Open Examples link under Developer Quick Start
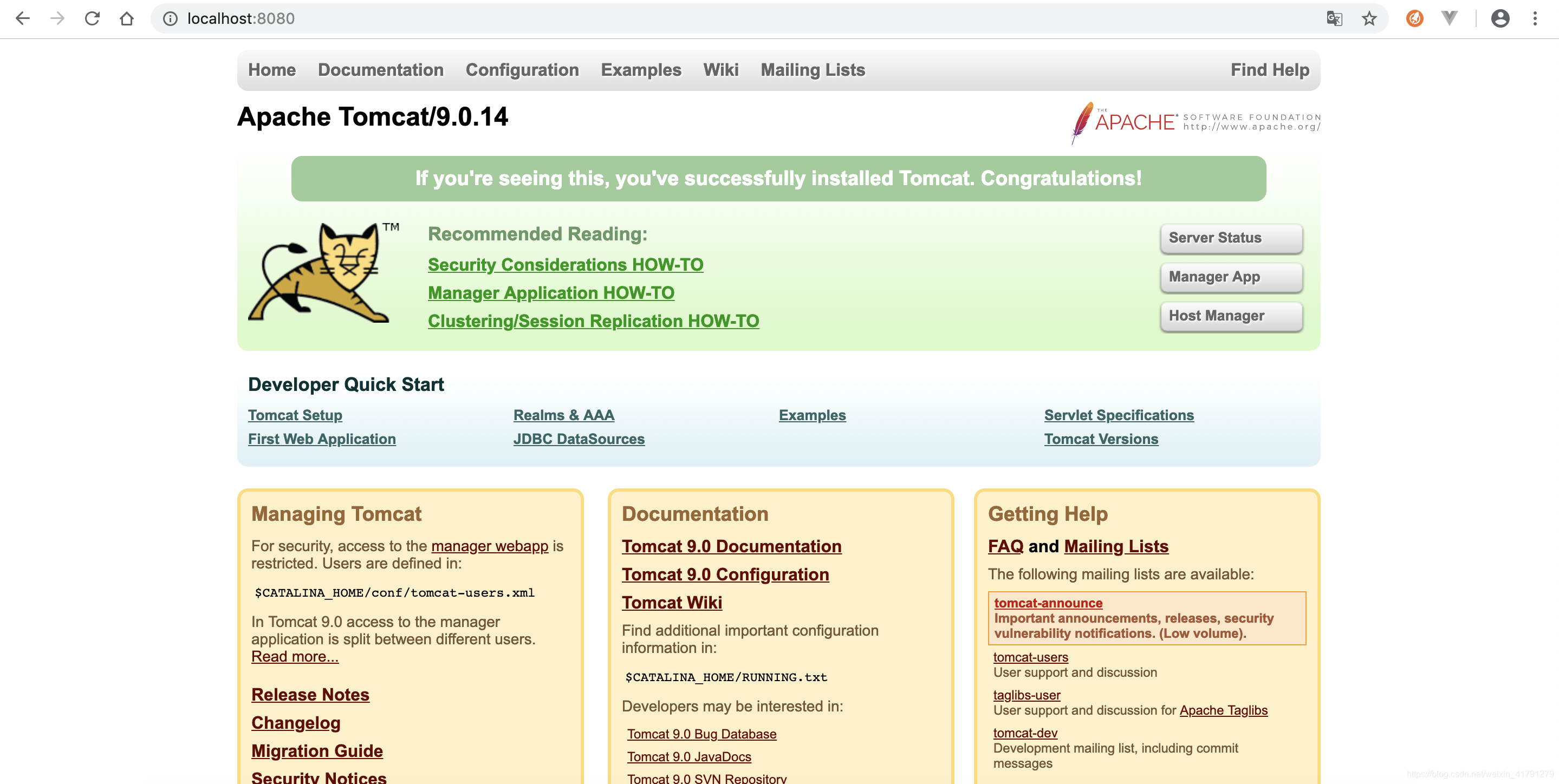The height and width of the screenshot is (784, 1559). click(812, 416)
